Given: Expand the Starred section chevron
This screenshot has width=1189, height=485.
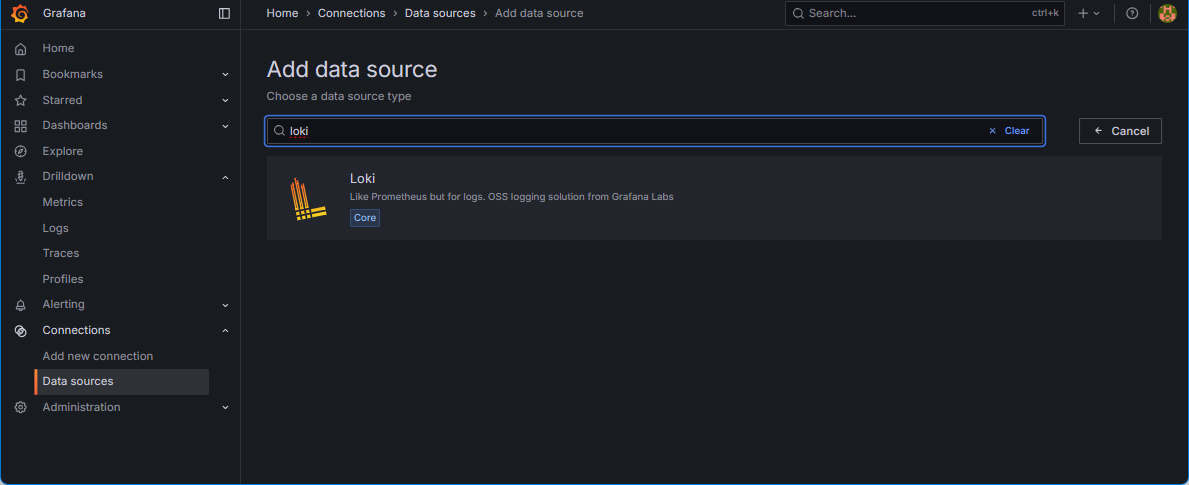Looking at the screenshot, I should (225, 100).
